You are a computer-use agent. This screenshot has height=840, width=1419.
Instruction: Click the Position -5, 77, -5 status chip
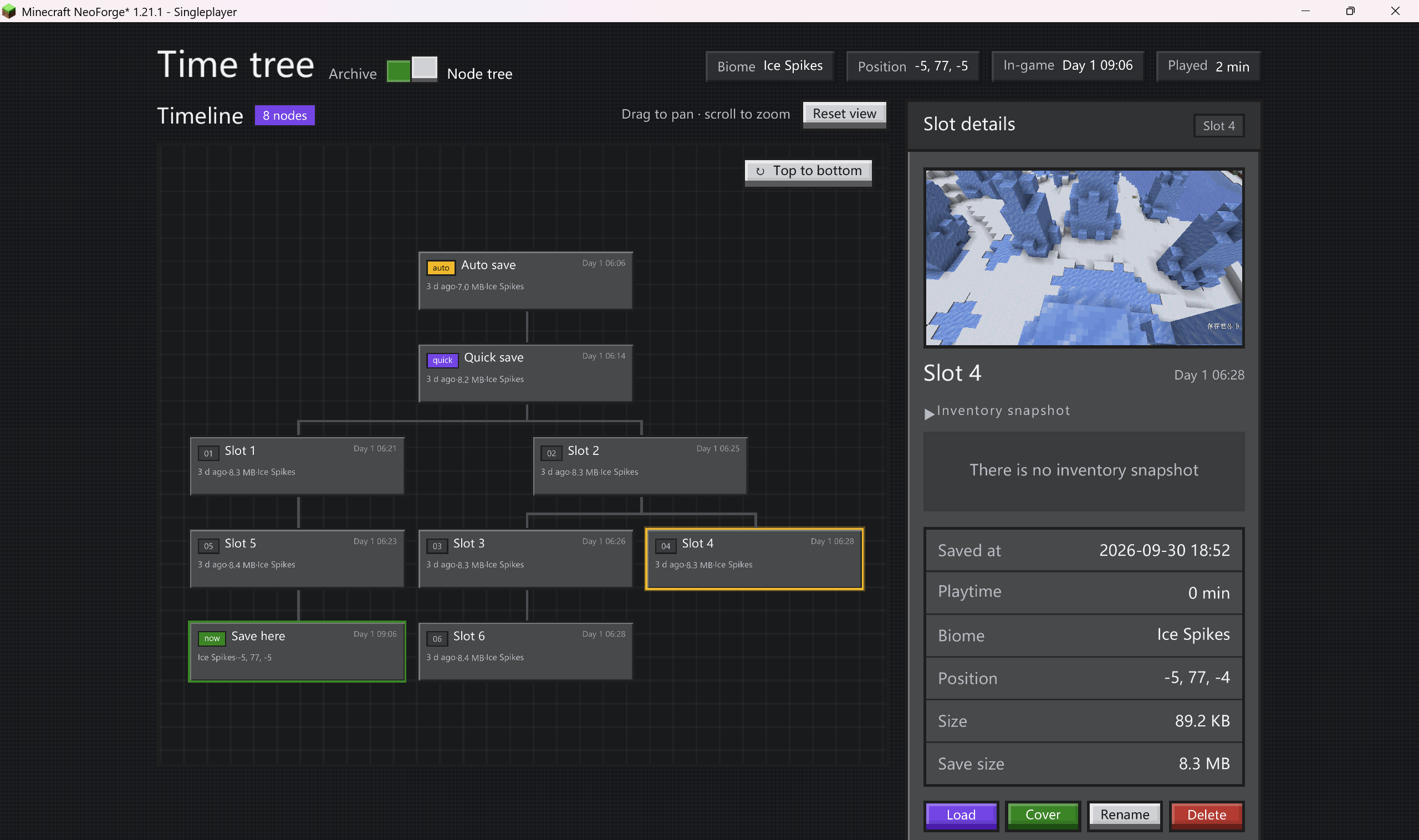[x=912, y=66]
